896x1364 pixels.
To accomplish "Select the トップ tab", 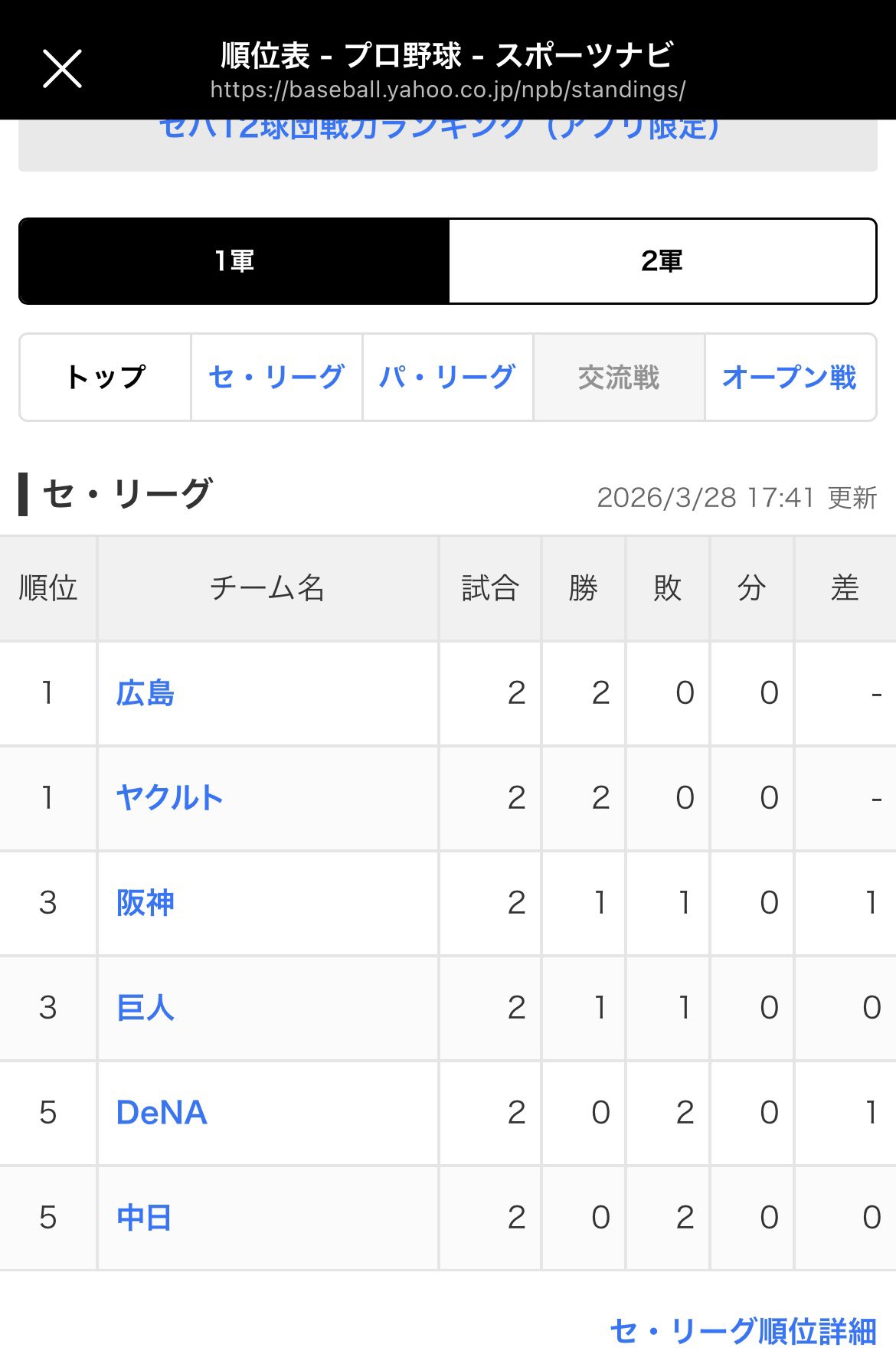I will tap(106, 377).
